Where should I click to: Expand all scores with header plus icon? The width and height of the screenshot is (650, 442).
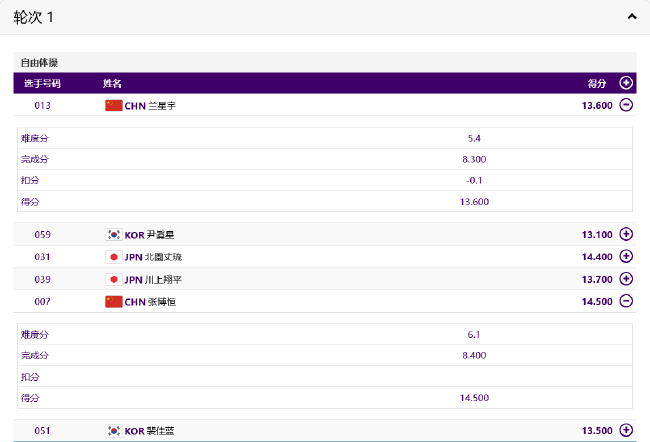pos(626,83)
